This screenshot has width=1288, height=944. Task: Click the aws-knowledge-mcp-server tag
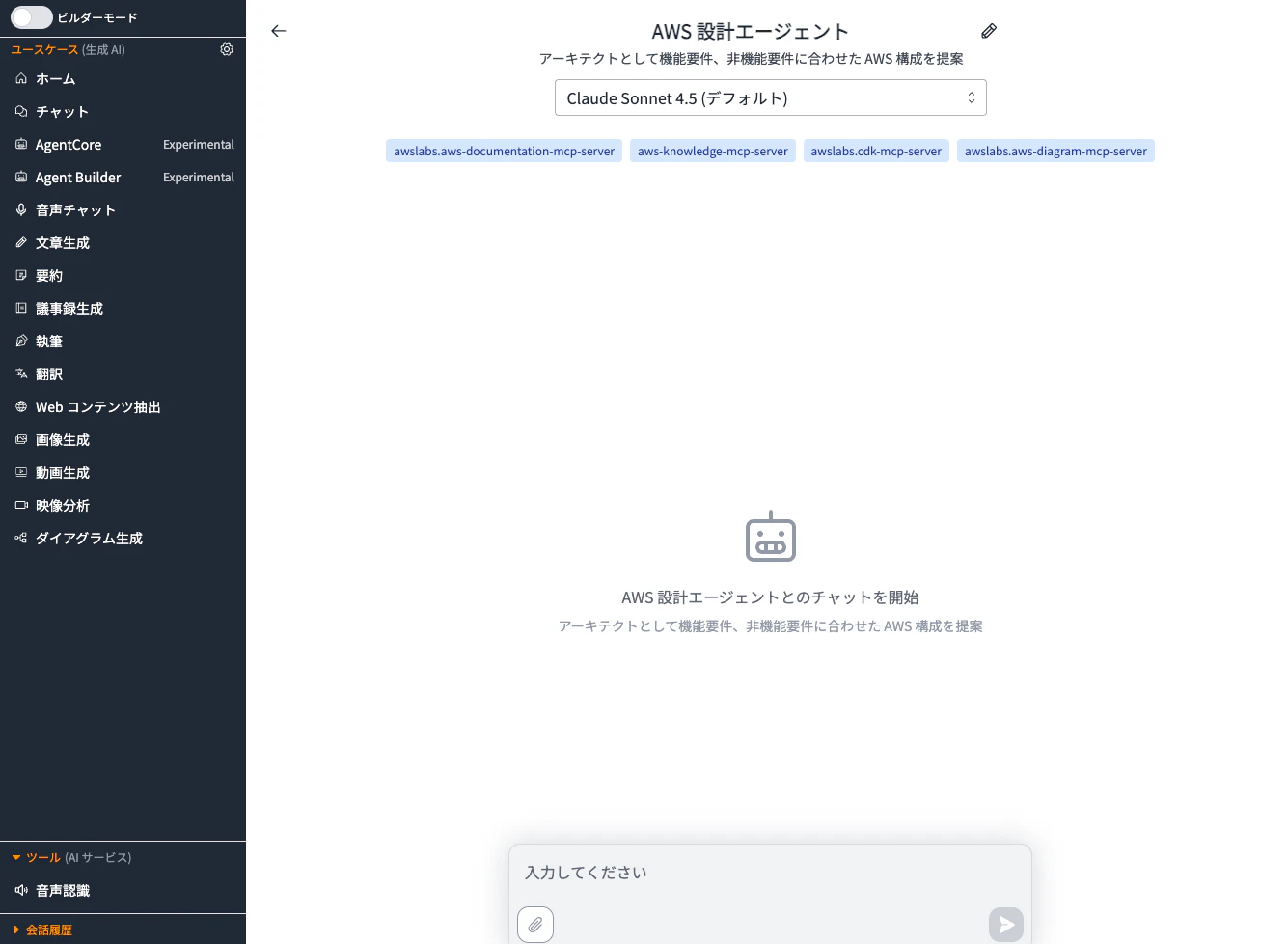pos(713,151)
